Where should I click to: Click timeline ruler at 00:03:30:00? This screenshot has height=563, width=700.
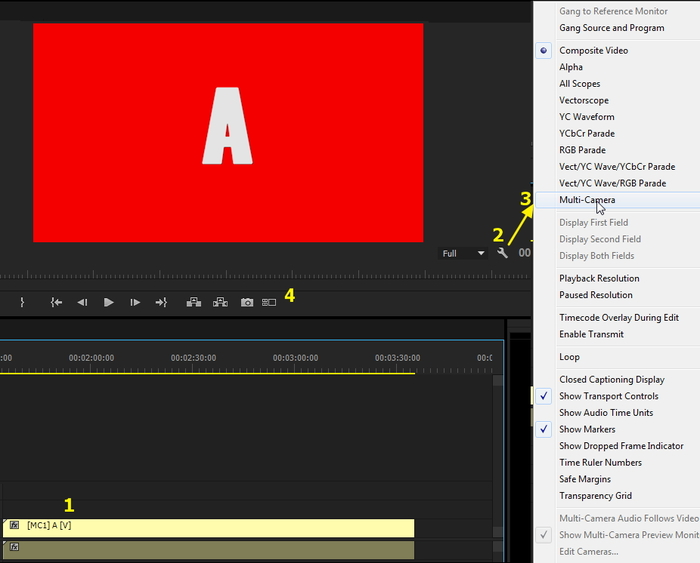[397, 358]
